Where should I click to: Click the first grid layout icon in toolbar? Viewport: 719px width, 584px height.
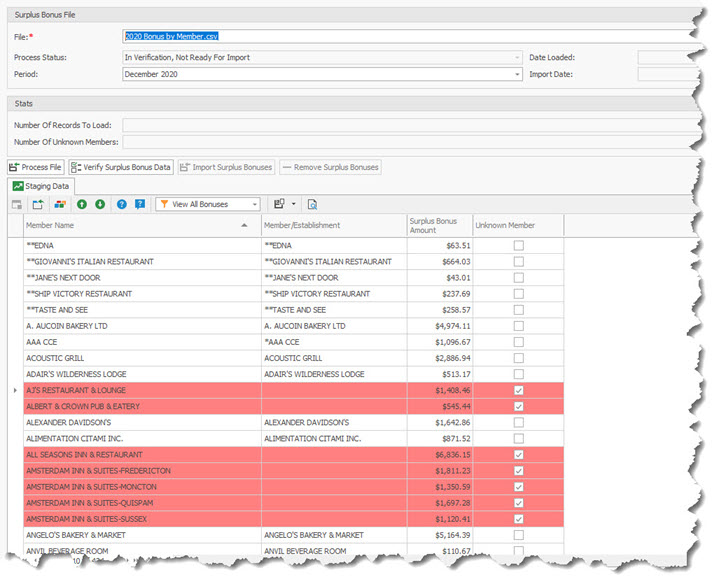pos(17,204)
